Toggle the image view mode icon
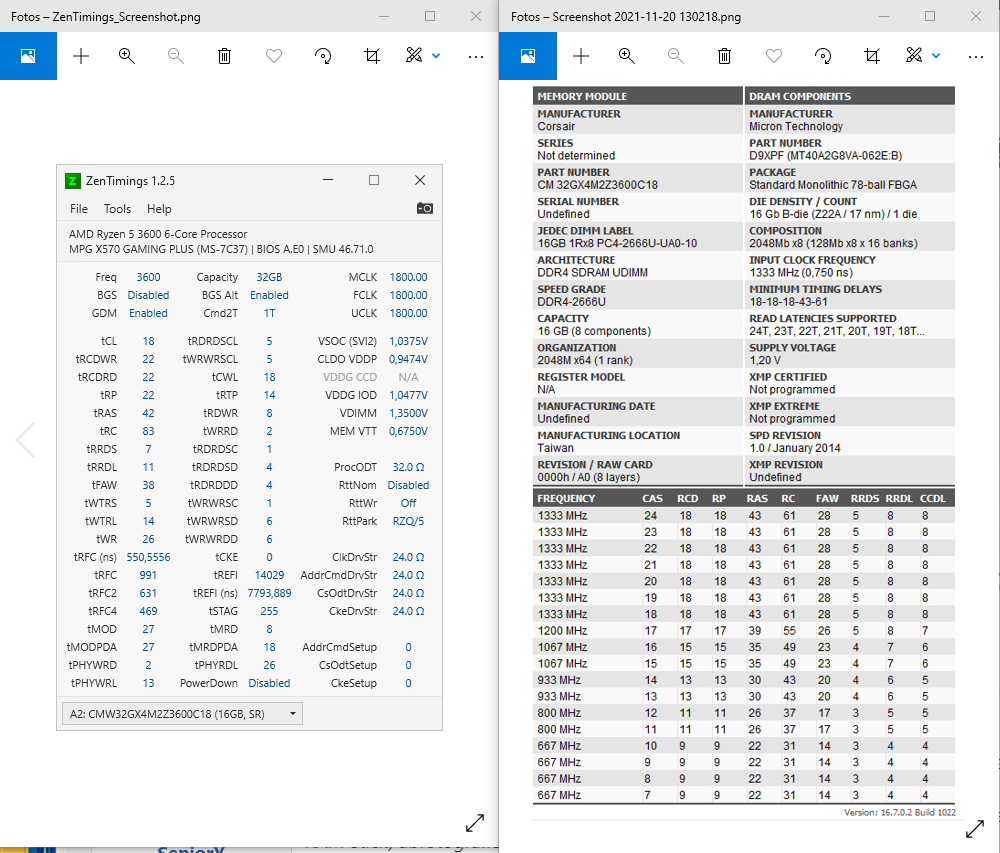This screenshot has height=853, width=1000. (x=28, y=56)
